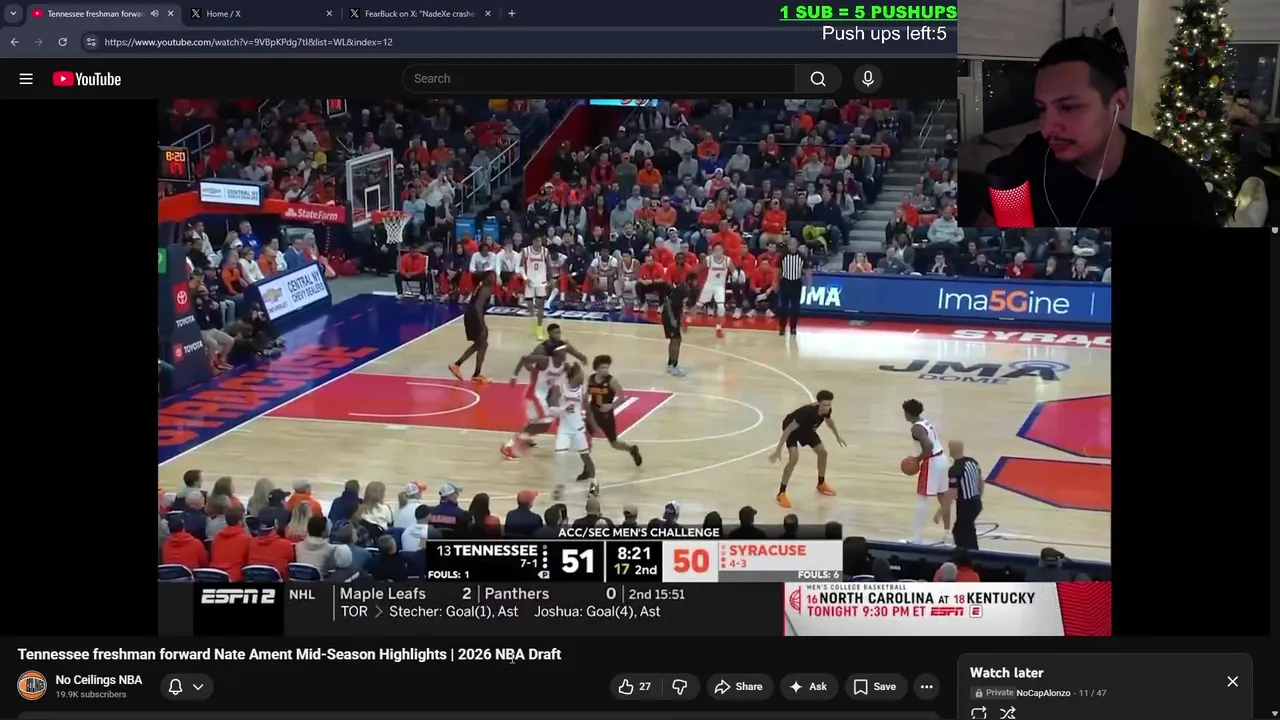Go to YouTube home via logo
Viewport: 1280px width, 720px height.
(x=87, y=79)
